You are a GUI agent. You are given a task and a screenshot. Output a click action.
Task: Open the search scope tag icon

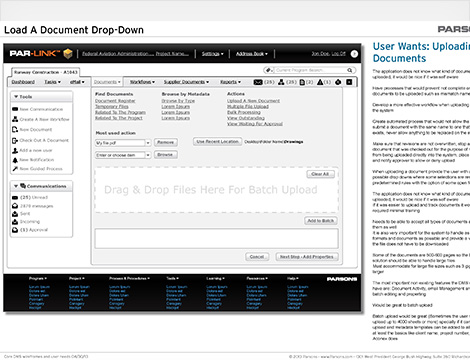pos(269,70)
